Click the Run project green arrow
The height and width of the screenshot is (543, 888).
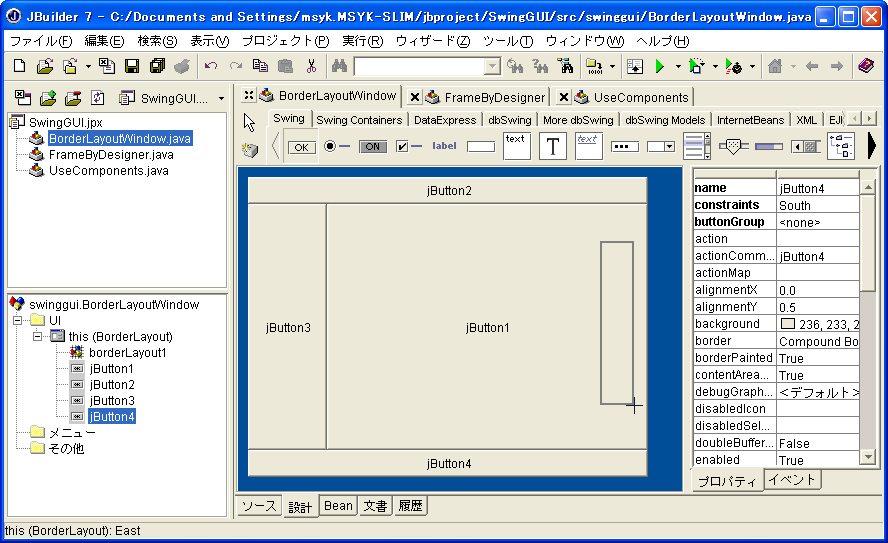coord(659,67)
